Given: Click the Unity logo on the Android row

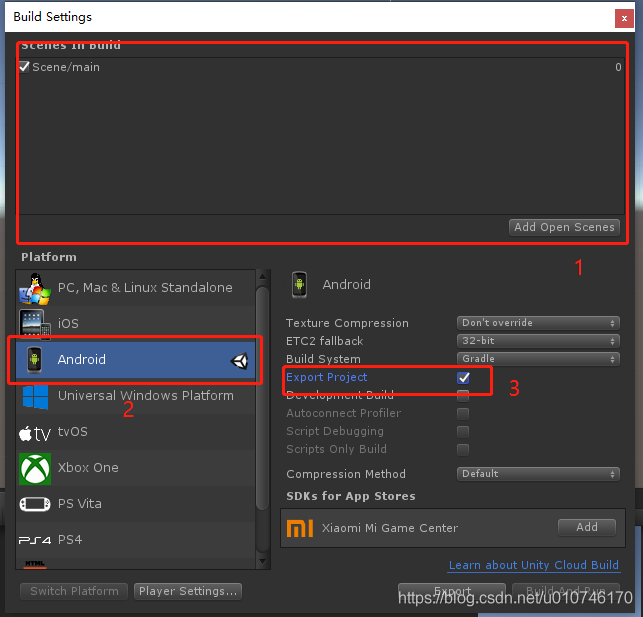Looking at the screenshot, I should [239, 361].
